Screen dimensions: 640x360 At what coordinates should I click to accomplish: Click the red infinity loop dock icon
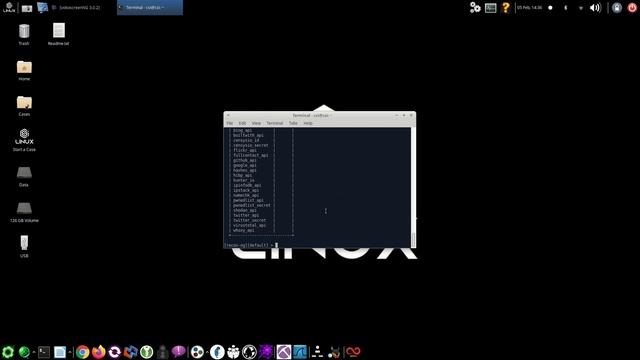tap(353, 352)
